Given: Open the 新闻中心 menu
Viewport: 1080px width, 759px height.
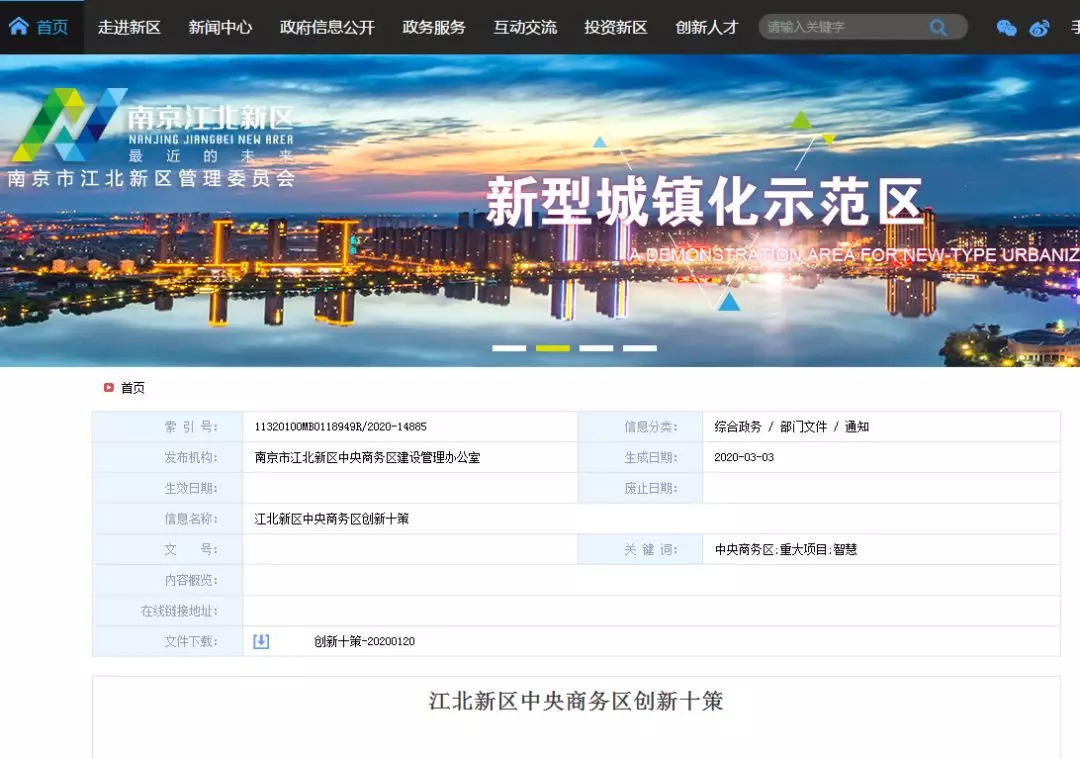Looking at the screenshot, I should 220,28.
